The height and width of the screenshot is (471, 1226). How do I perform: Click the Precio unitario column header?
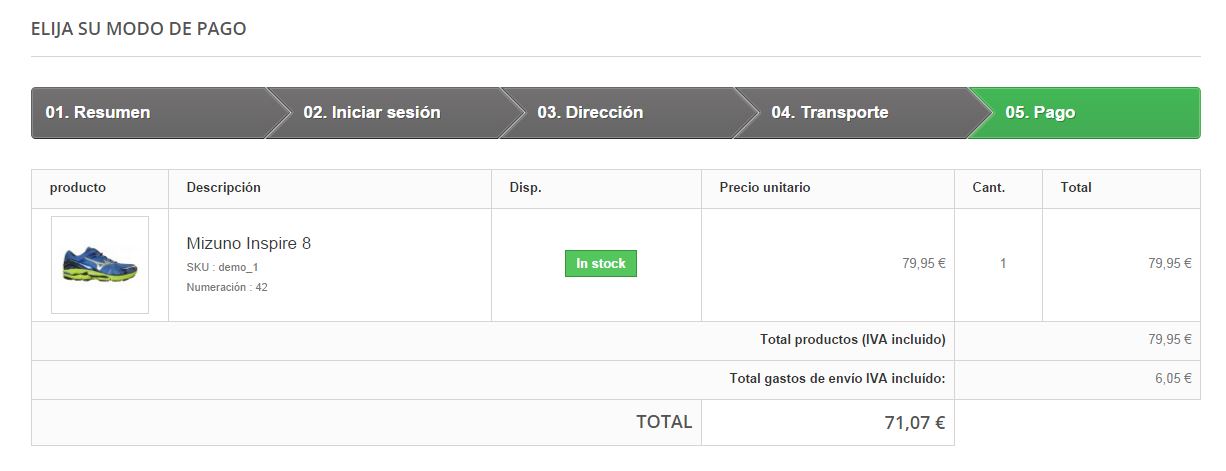coord(765,188)
